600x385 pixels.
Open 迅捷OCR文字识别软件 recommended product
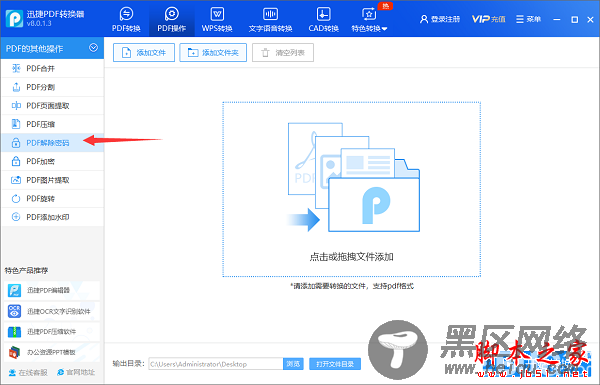pyautogui.click(x=52, y=311)
